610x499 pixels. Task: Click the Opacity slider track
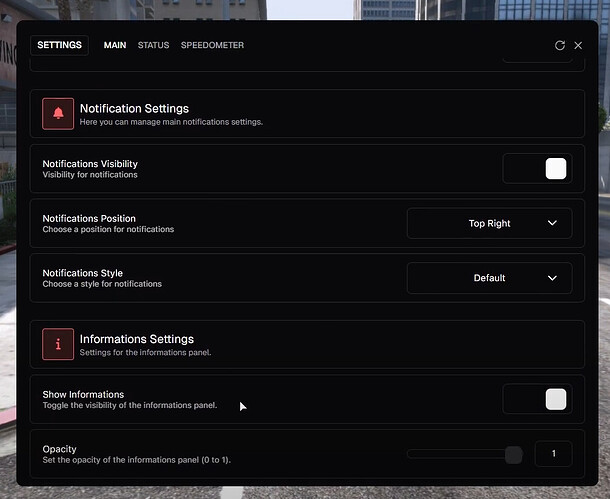(x=464, y=454)
